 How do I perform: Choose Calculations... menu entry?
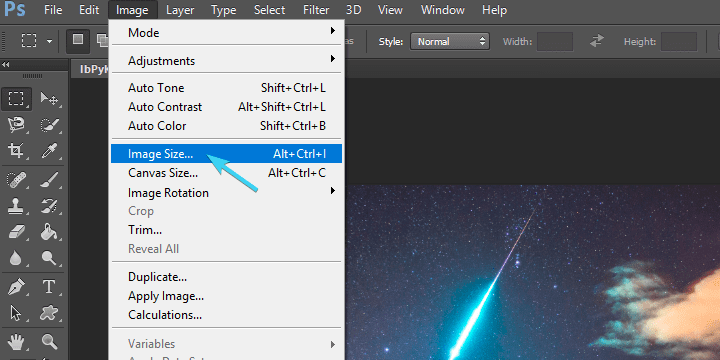(x=227, y=315)
